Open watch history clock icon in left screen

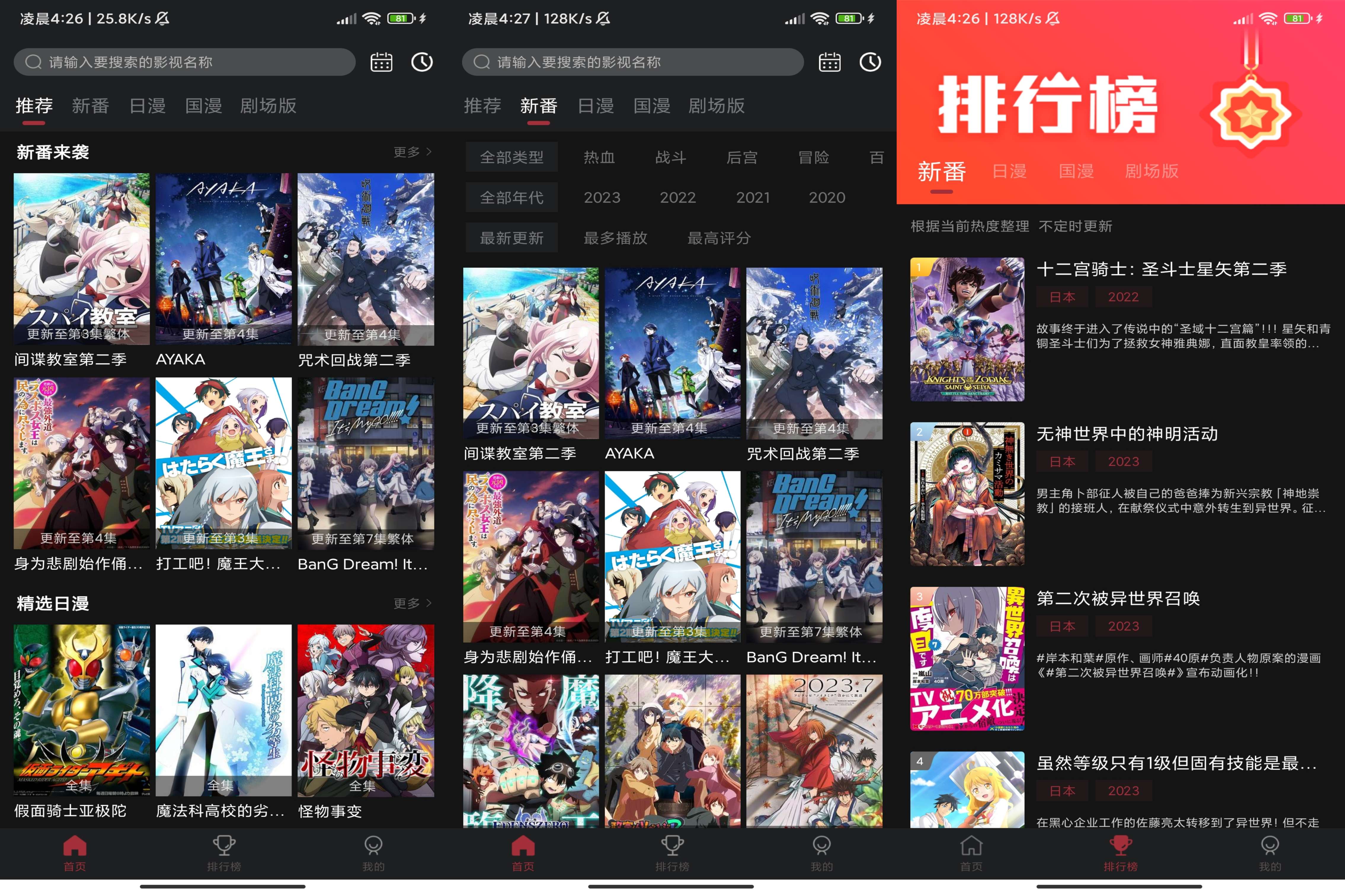tap(422, 62)
